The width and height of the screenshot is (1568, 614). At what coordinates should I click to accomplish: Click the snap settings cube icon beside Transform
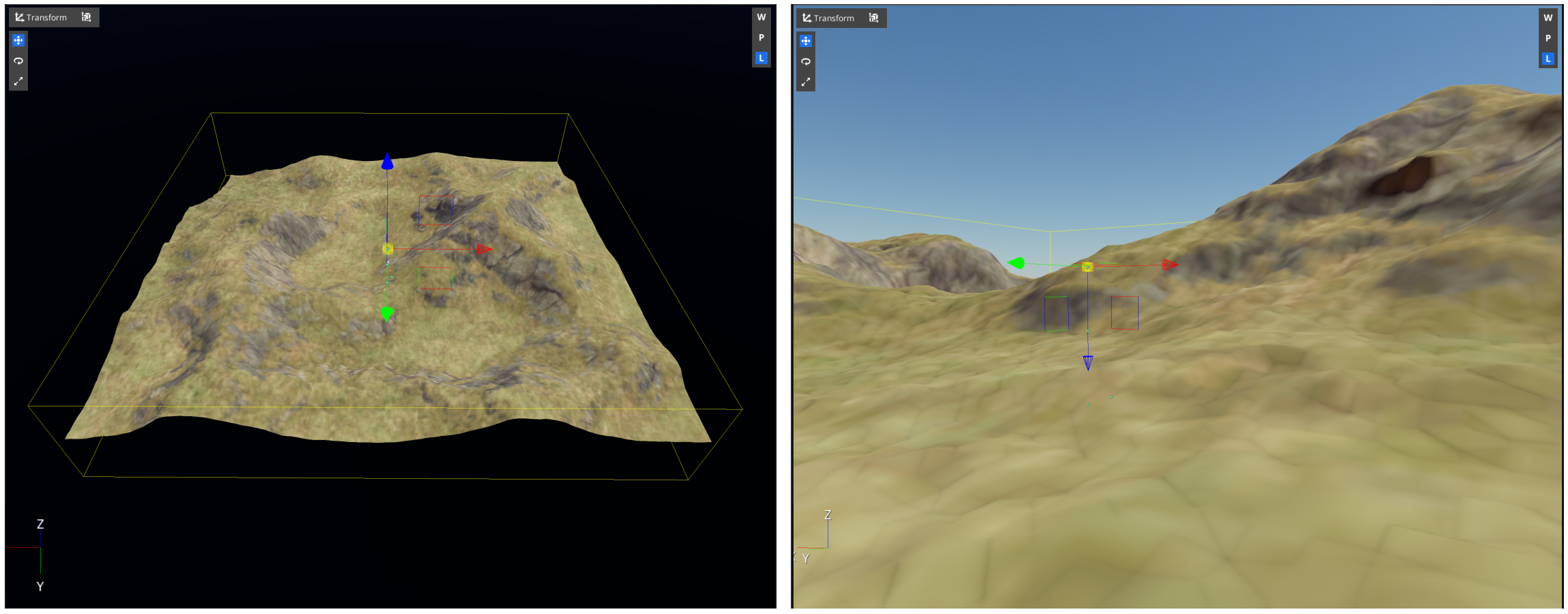pos(86,17)
